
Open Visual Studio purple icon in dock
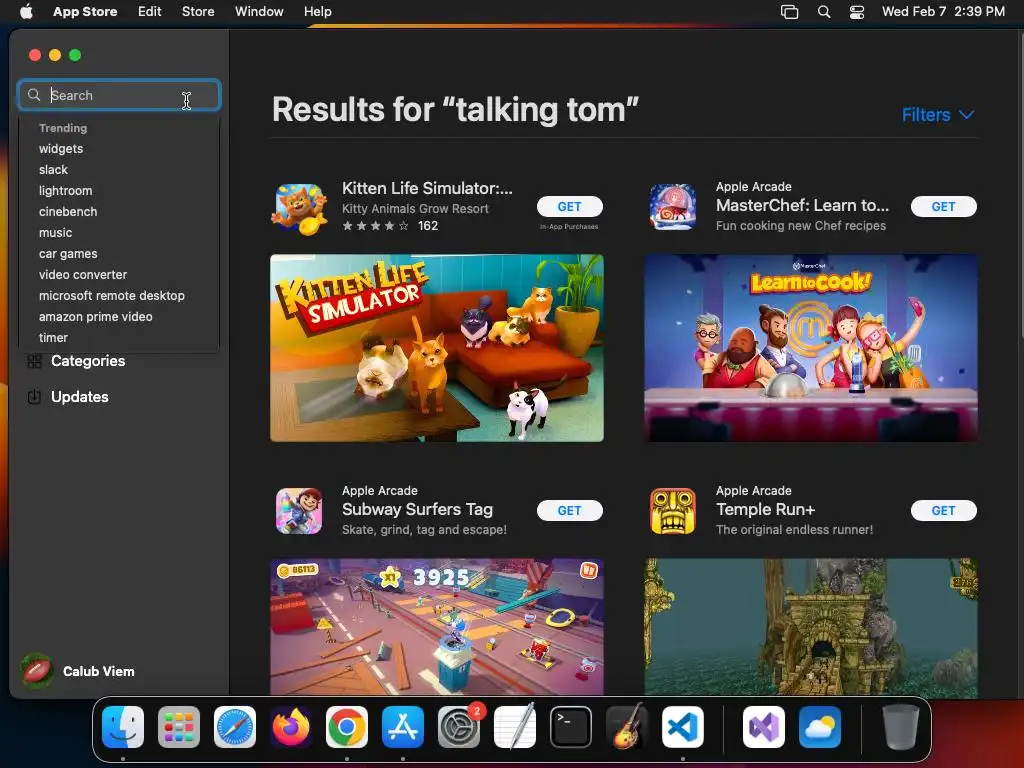pyautogui.click(x=764, y=727)
